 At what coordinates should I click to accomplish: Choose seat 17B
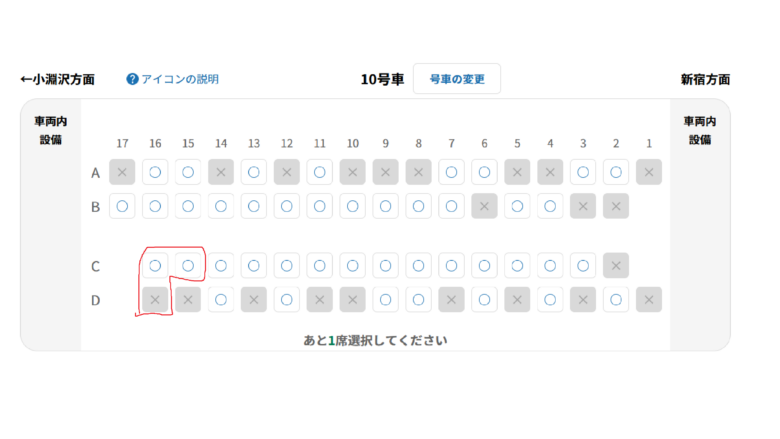(x=122, y=206)
